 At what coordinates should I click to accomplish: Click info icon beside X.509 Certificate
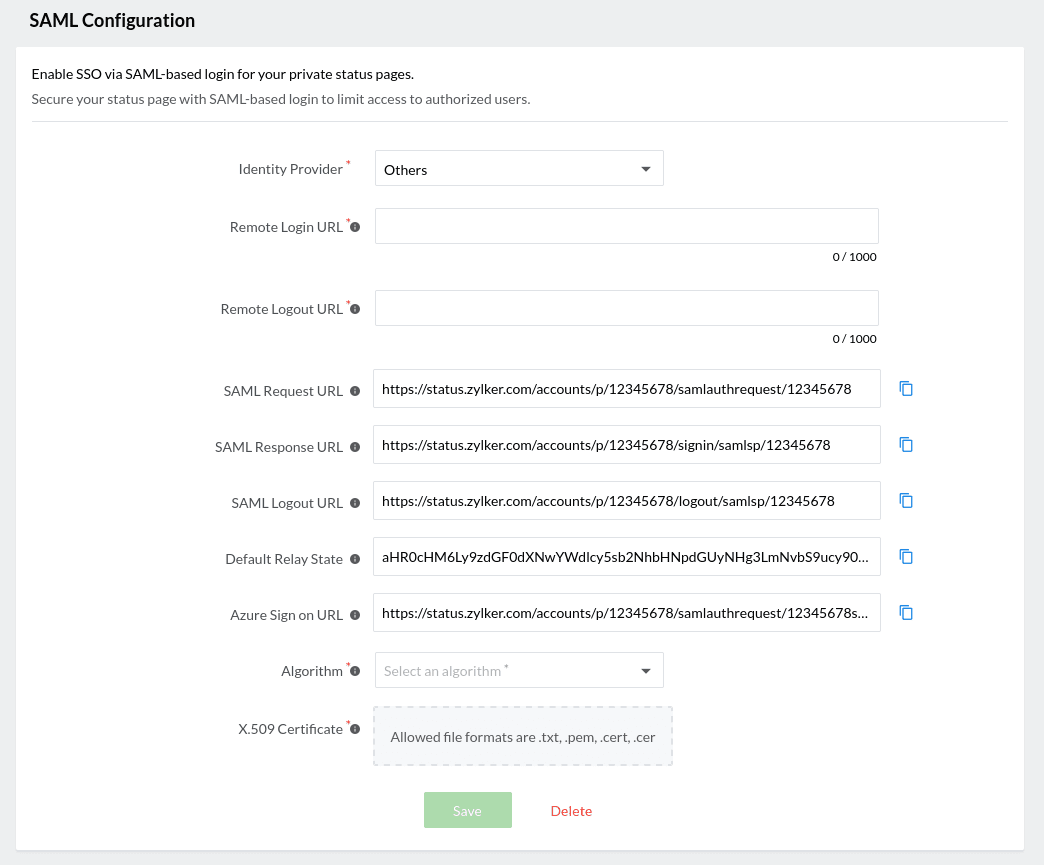coord(355,729)
